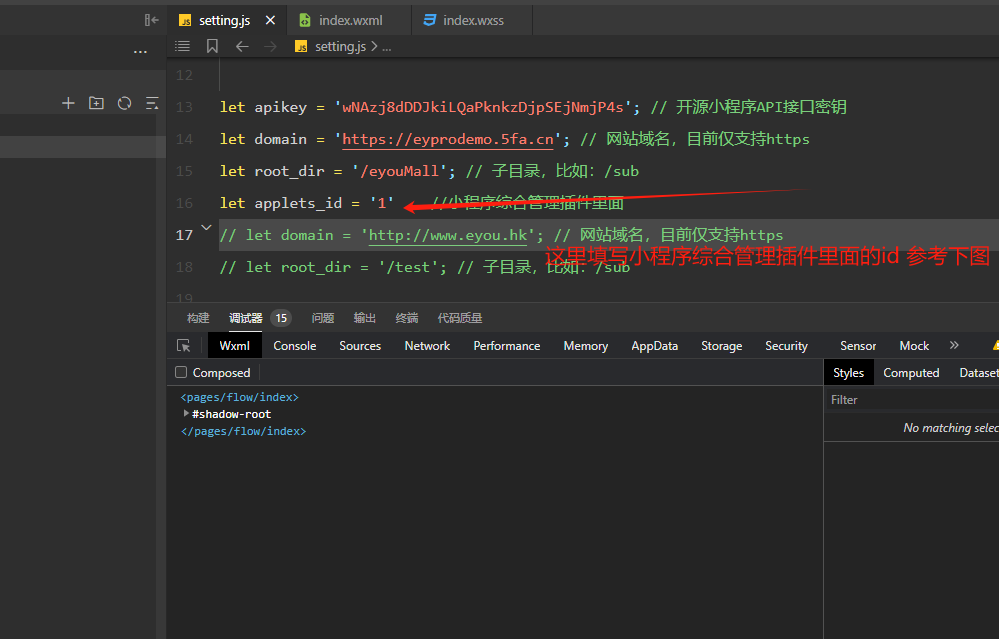Select the closing pages/flow/index tag

pyautogui.click(x=243, y=431)
